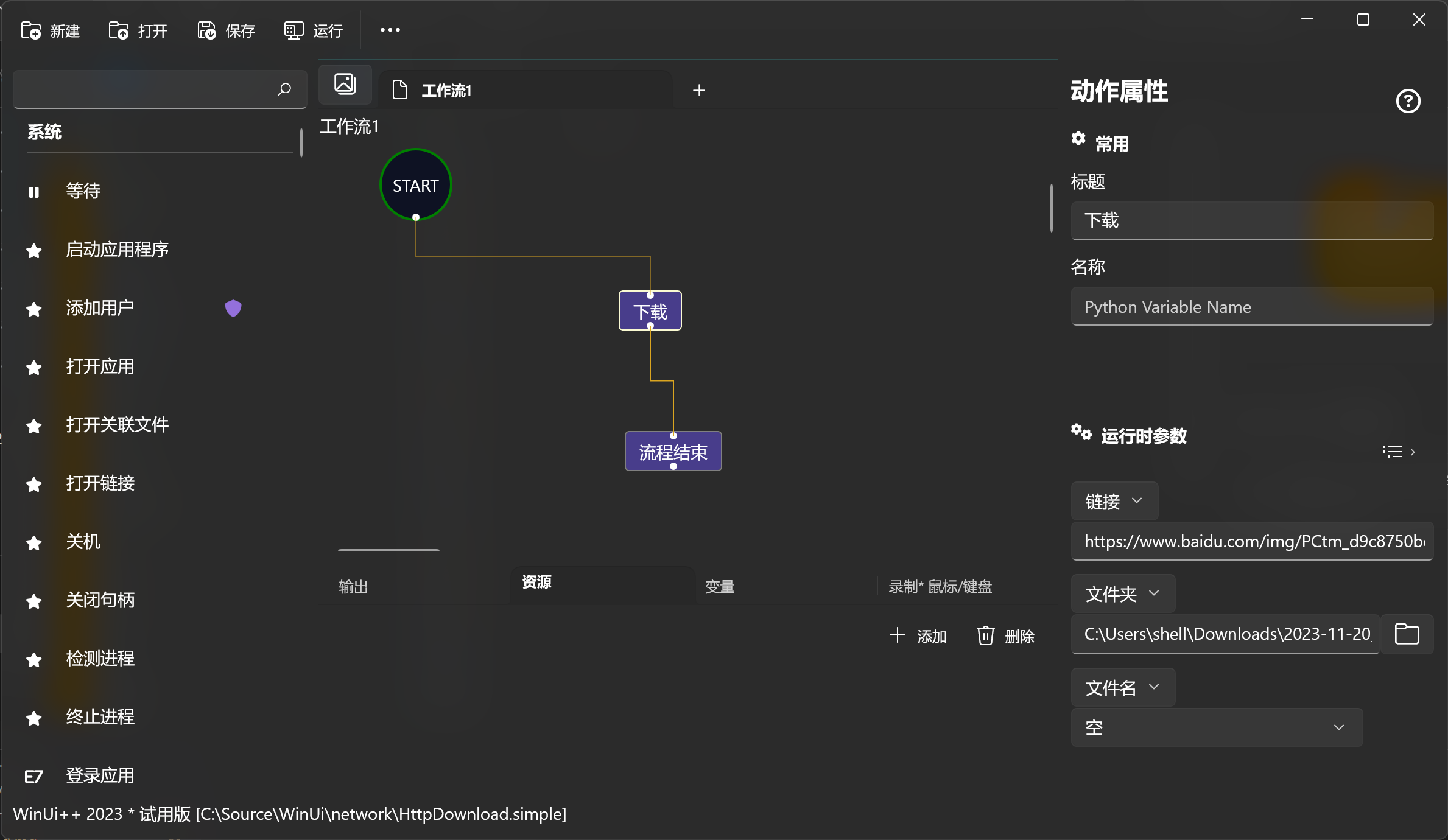Click the 保存 toolbar icon
Image resolution: width=1448 pixels, height=840 pixels.
pos(205,30)
